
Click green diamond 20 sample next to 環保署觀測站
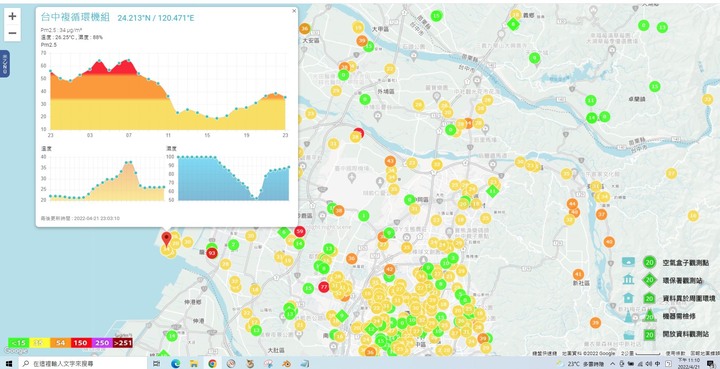click(x=649, y=280)
